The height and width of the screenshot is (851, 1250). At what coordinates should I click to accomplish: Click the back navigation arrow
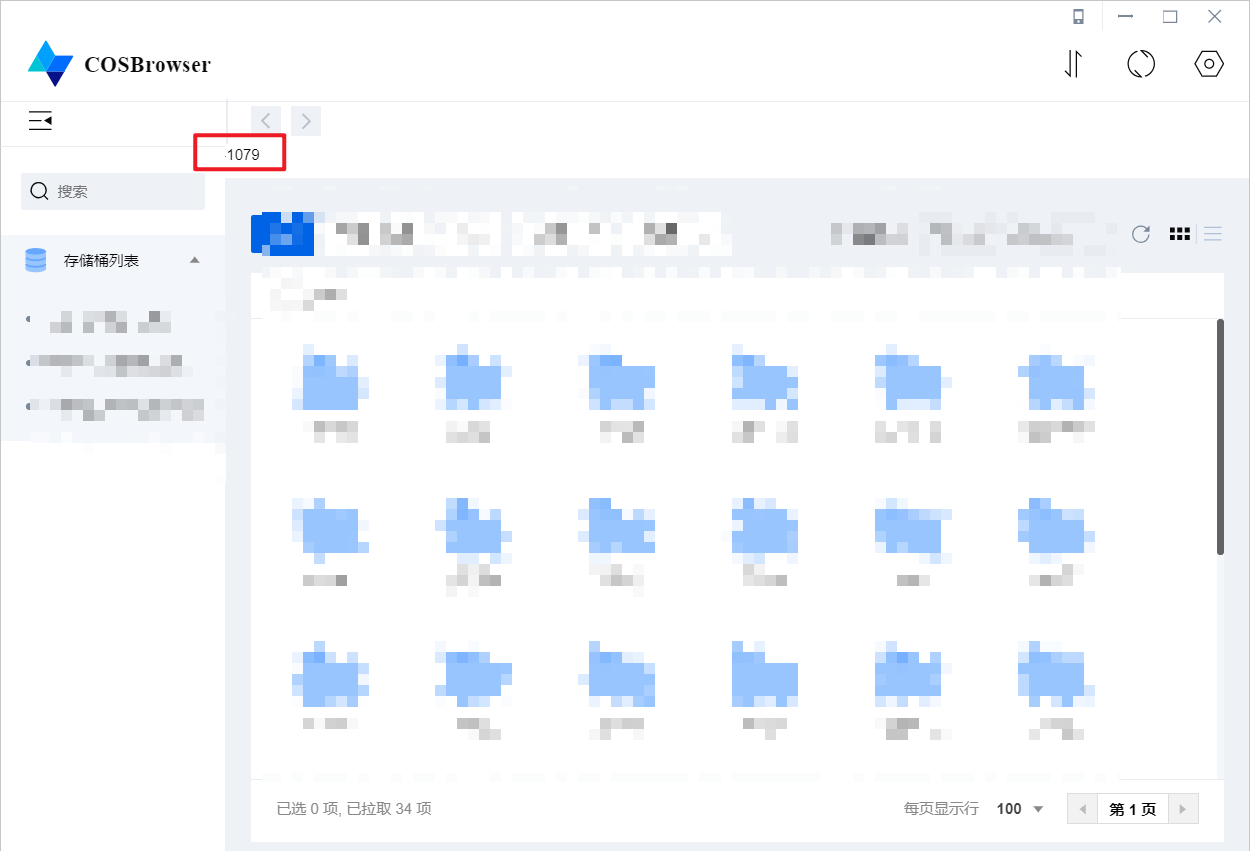266,120
